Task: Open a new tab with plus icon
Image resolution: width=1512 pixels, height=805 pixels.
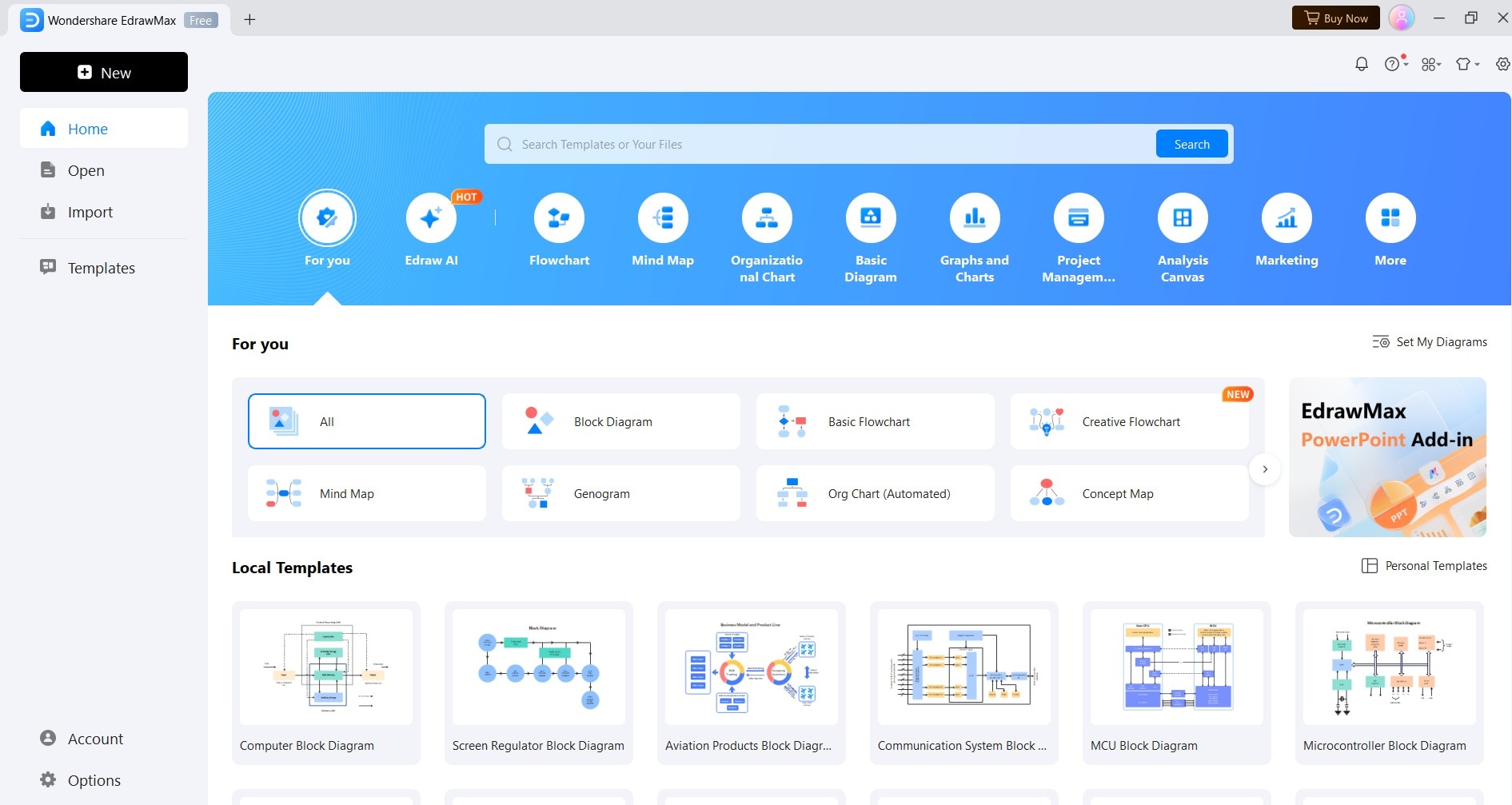Action: click(249, 19)
